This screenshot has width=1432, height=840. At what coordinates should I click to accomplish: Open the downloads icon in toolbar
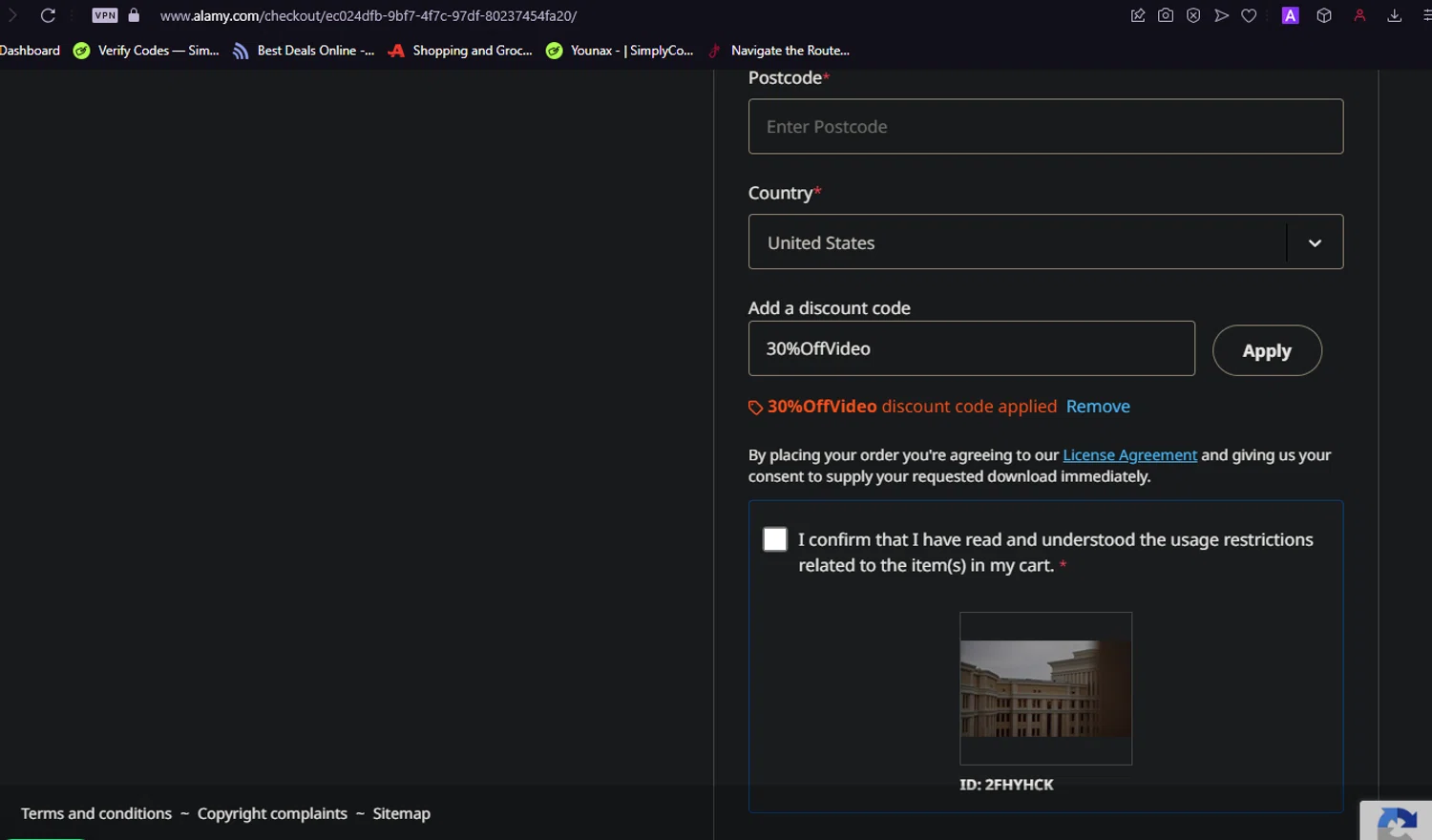point(1394,15)
